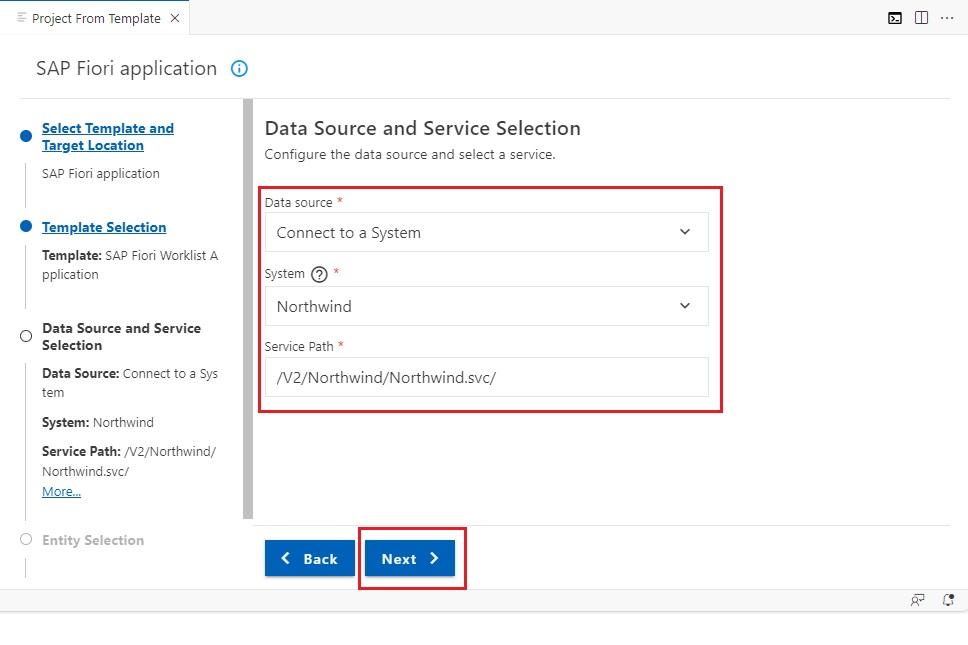
Task: Switch to Project From Template tab
Action: click(96, 19)
